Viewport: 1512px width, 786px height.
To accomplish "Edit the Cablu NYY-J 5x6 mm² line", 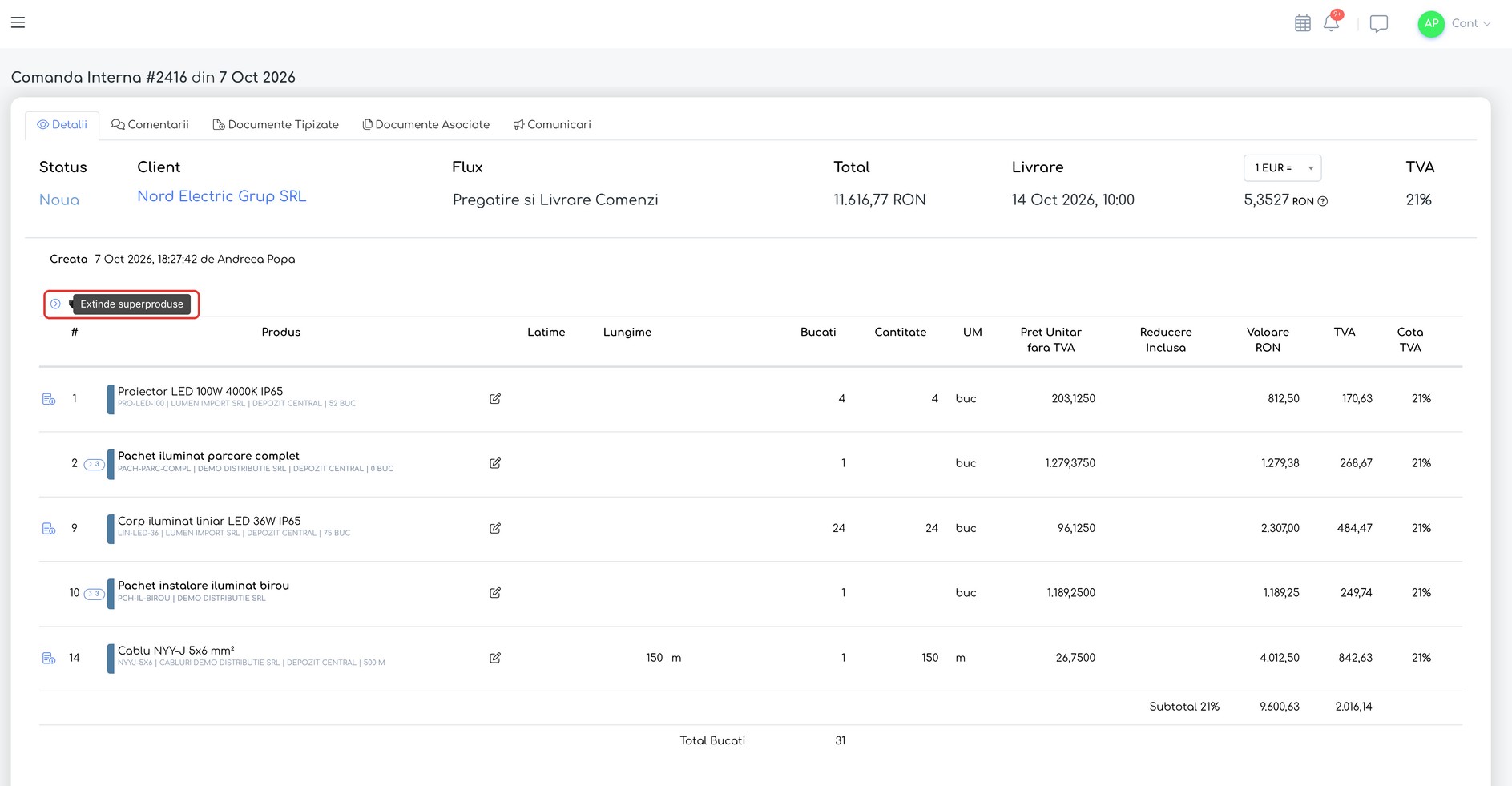I will 495,658.
